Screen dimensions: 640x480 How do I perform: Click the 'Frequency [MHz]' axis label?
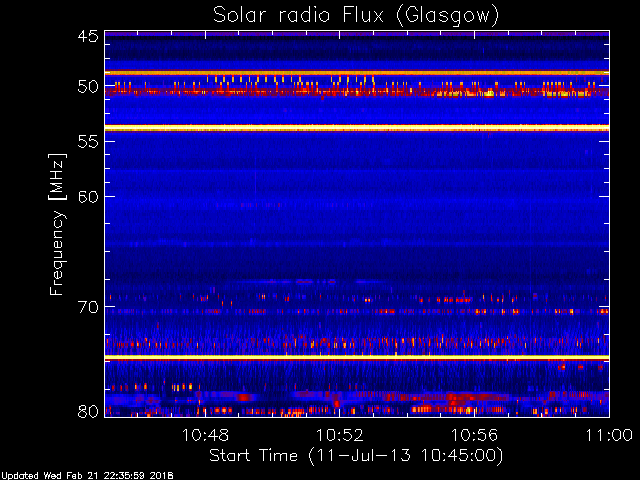57,224
